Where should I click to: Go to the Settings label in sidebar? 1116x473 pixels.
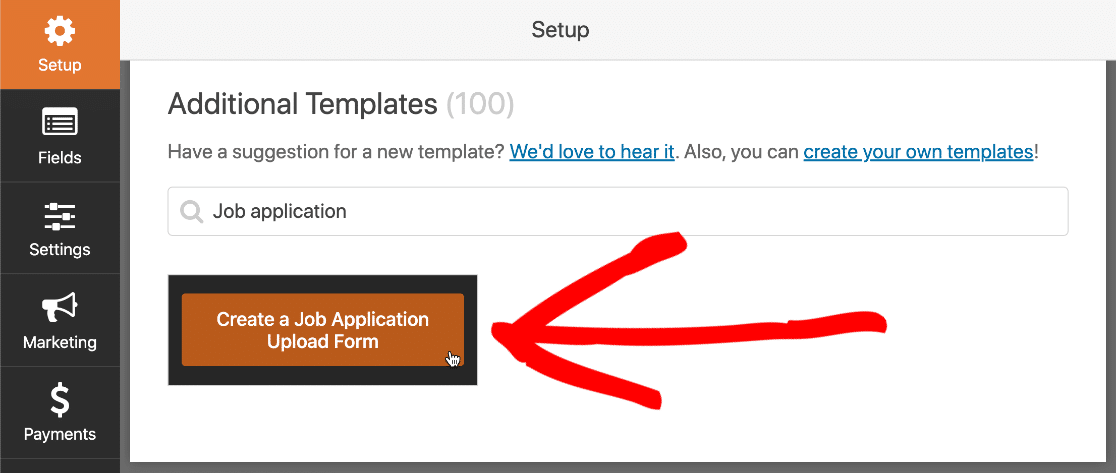(60, 250)
